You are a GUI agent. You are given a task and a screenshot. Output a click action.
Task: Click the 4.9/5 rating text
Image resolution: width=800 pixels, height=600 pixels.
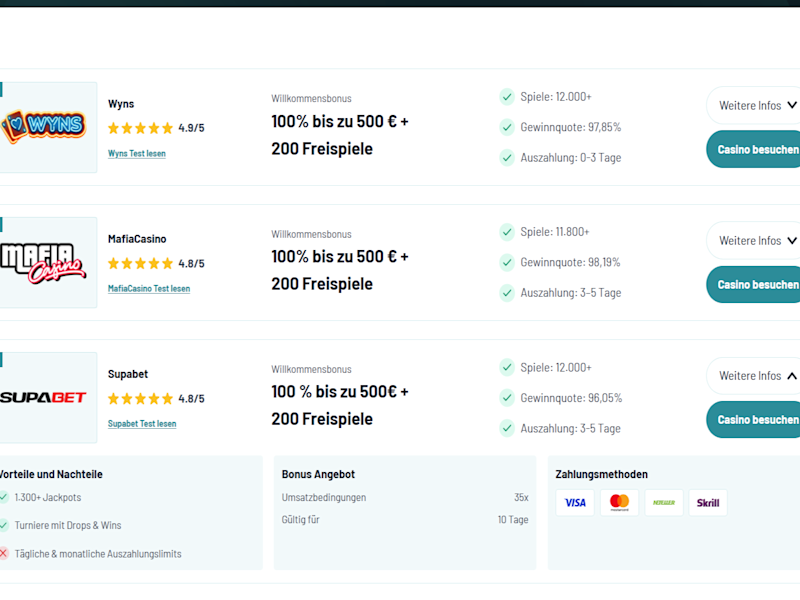click(191, 128)
